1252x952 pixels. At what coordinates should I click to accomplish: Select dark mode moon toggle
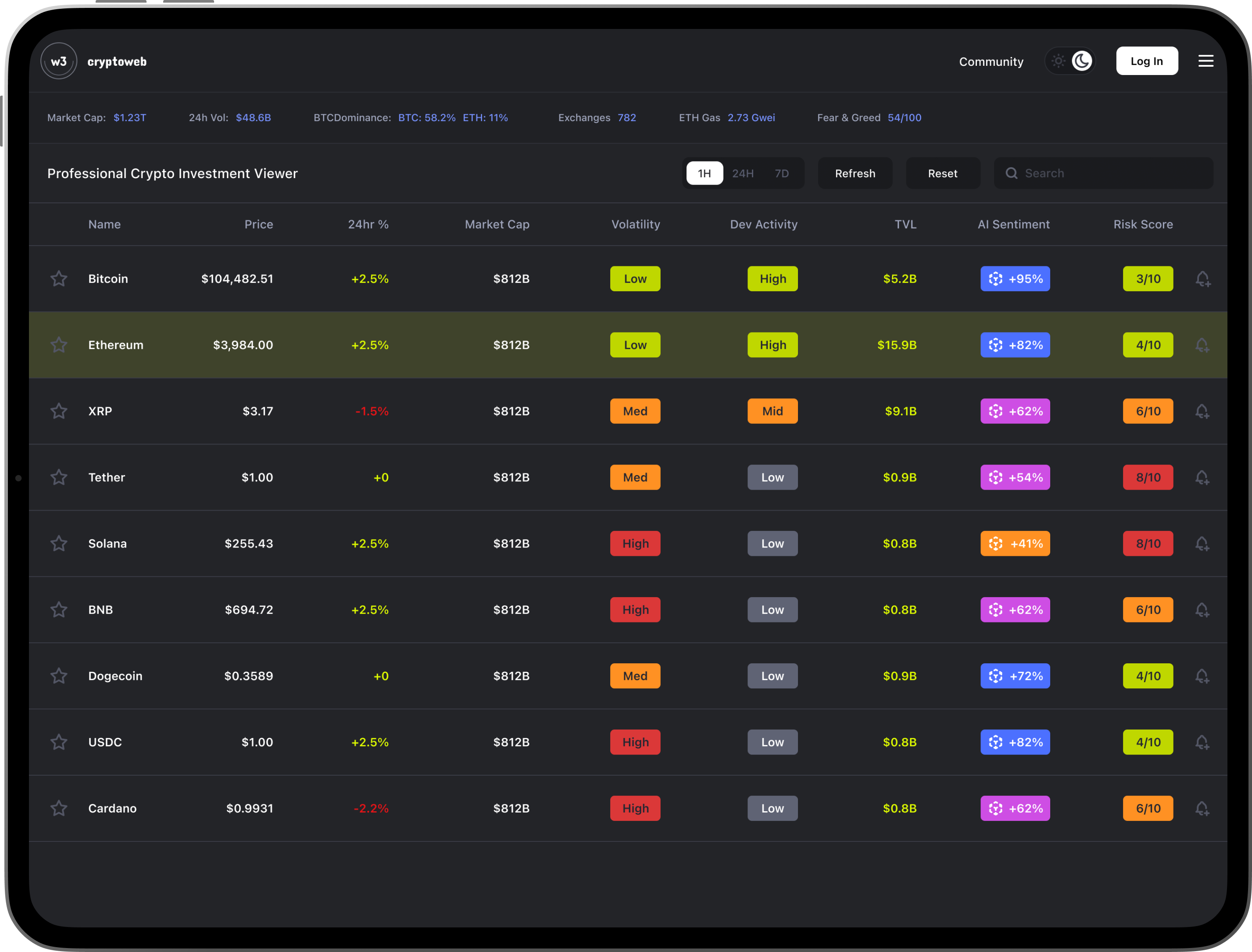click(x=1081, y=61)
